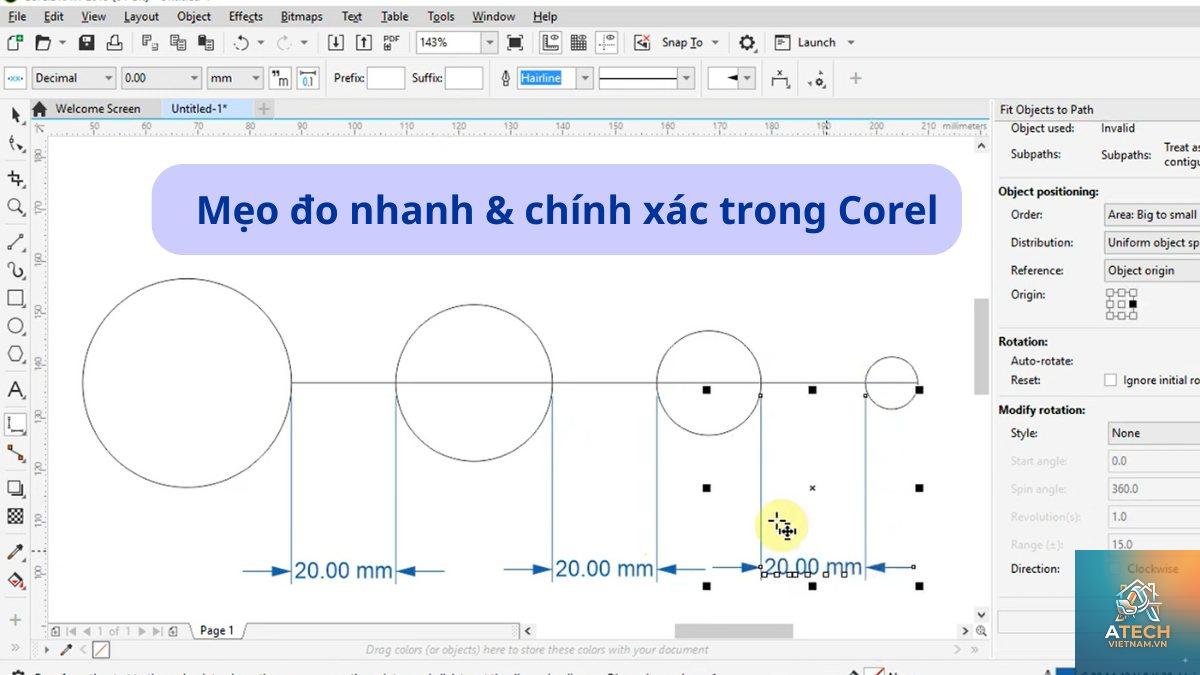Click the Save floppy disk icon
This screenshot has height=675, width=1200.
pyautogui.click(x=86, y=42)
